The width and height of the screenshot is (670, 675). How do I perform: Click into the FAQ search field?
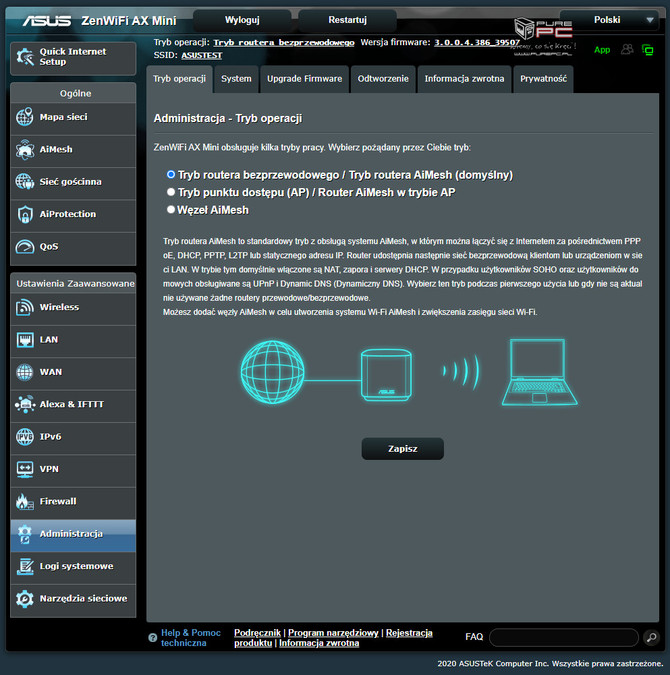(x=564, y=638)
